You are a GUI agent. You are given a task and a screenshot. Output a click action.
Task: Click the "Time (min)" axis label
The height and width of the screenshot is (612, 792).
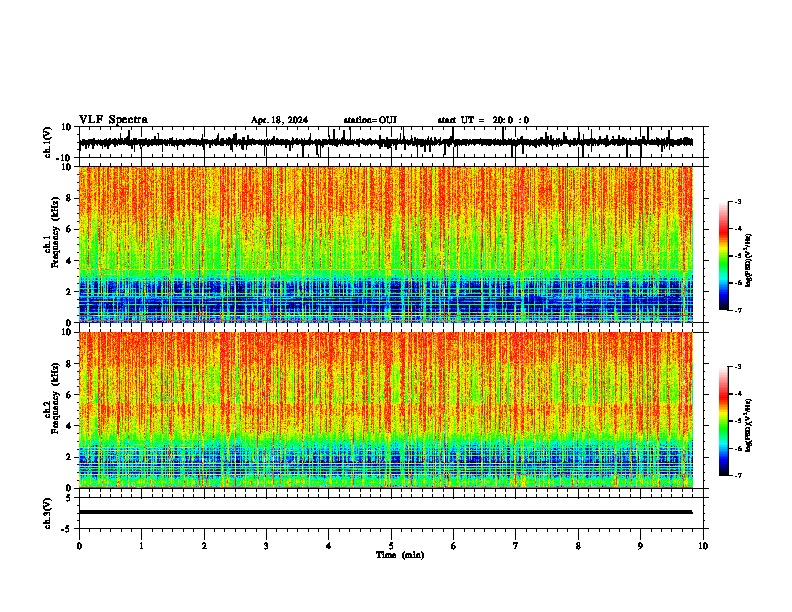coord(400,555)
